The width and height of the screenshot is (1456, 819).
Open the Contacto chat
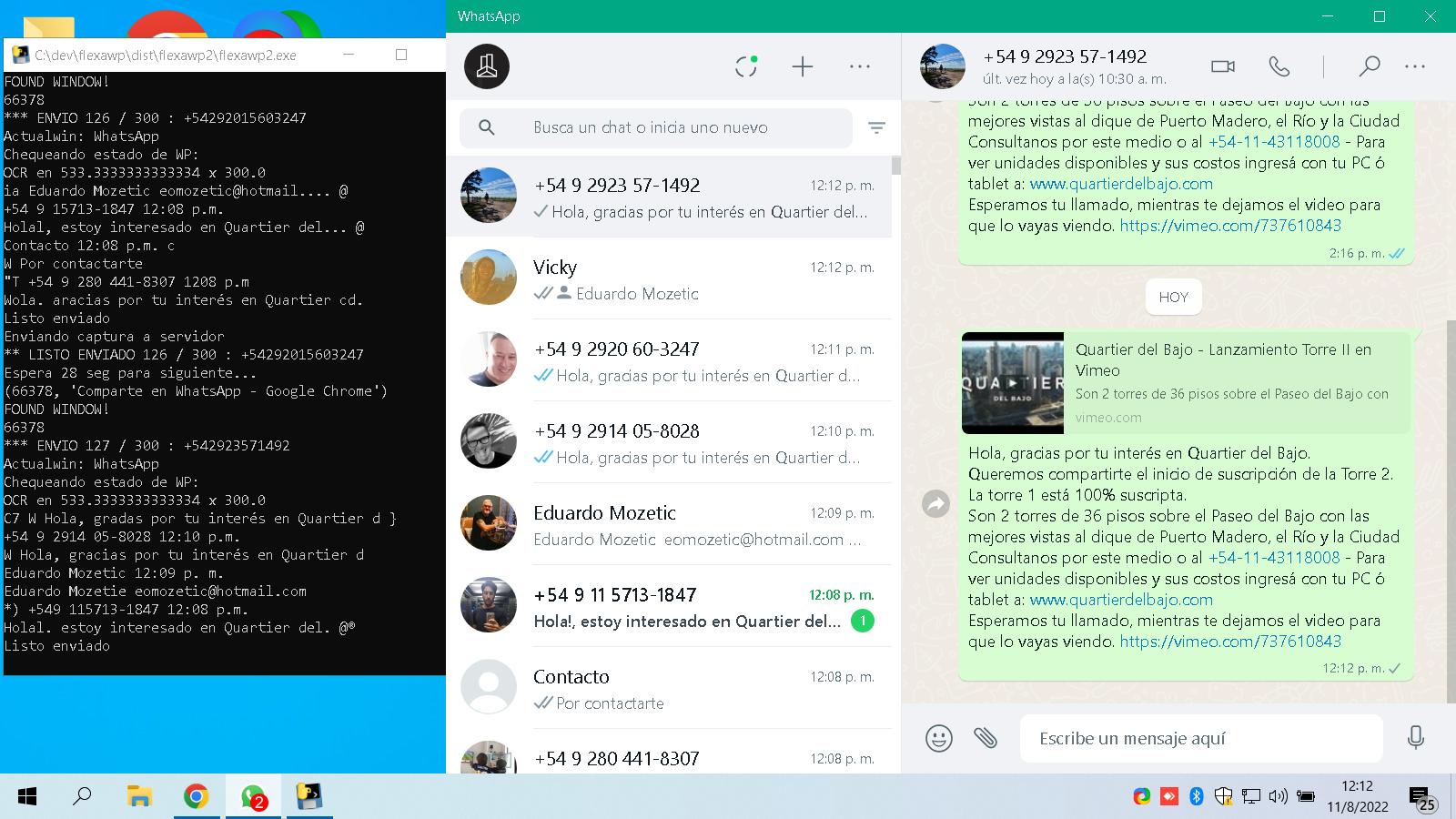pyautogui.click(x=669, y=688)
